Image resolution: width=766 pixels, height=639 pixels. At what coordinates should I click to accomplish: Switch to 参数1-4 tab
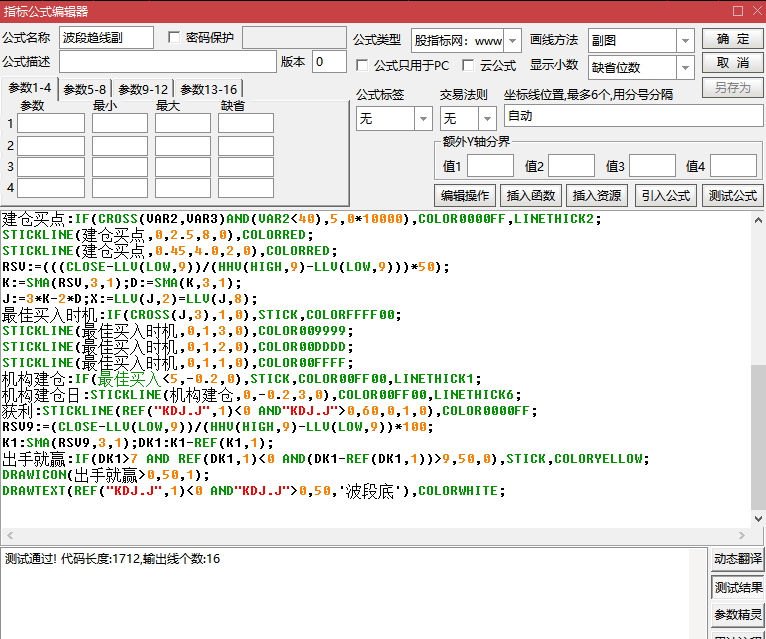point(30,88)
